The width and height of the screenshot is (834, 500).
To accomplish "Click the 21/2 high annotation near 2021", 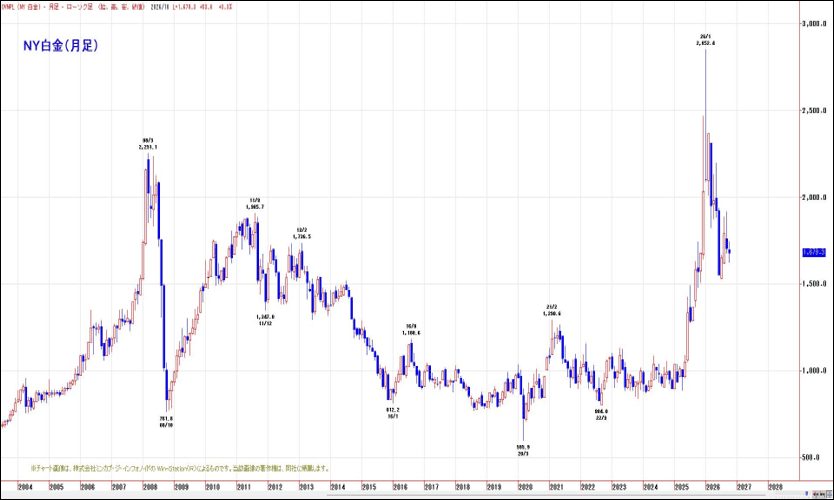I will coord(552,310).
